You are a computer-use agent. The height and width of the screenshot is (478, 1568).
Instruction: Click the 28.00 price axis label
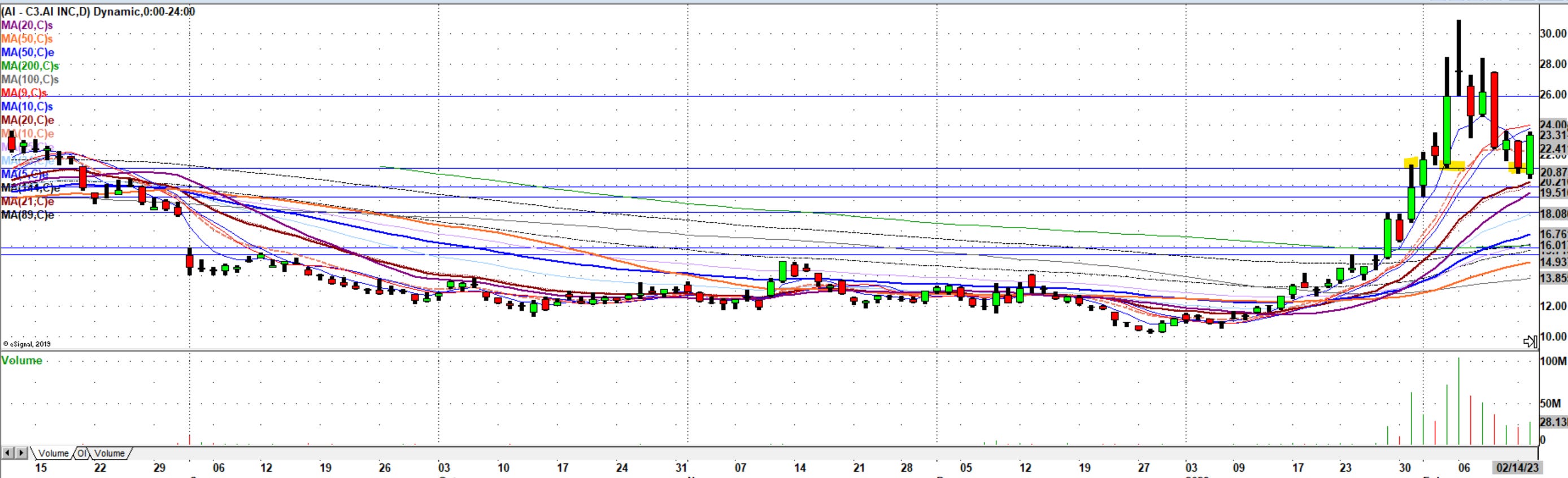click(1553, 64)
